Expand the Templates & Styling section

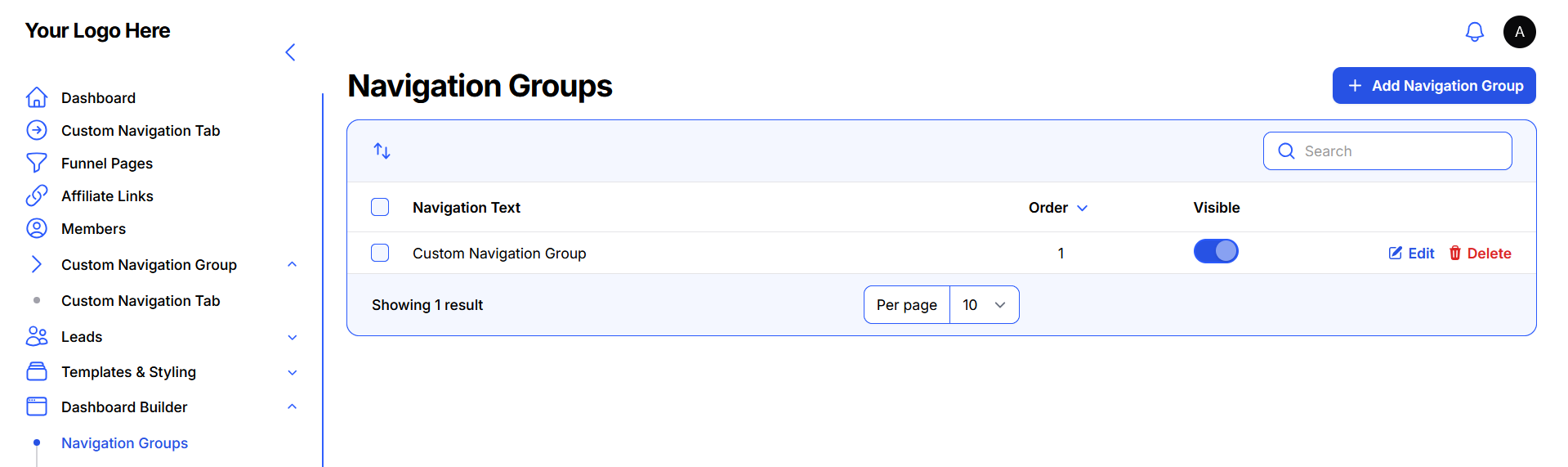click(292, 372)
